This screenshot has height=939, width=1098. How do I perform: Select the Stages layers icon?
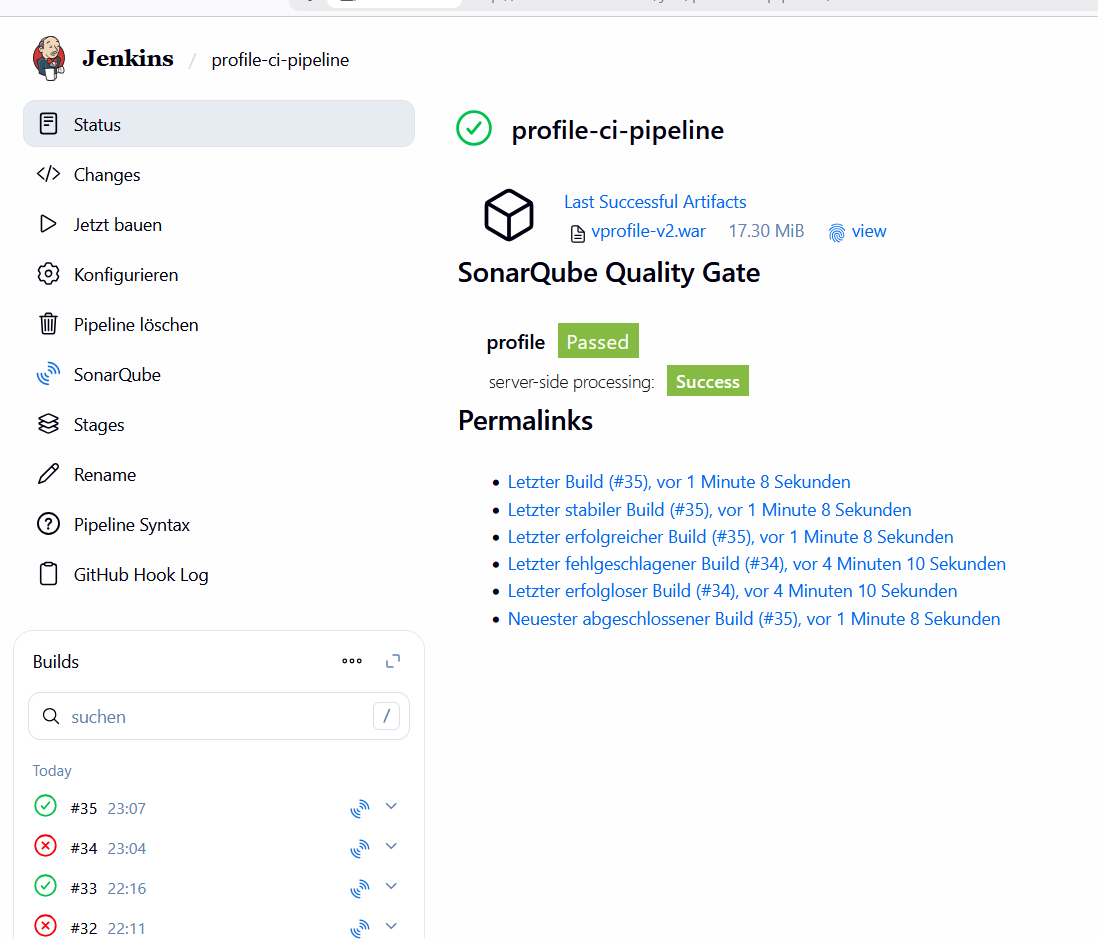coord(48,424)
